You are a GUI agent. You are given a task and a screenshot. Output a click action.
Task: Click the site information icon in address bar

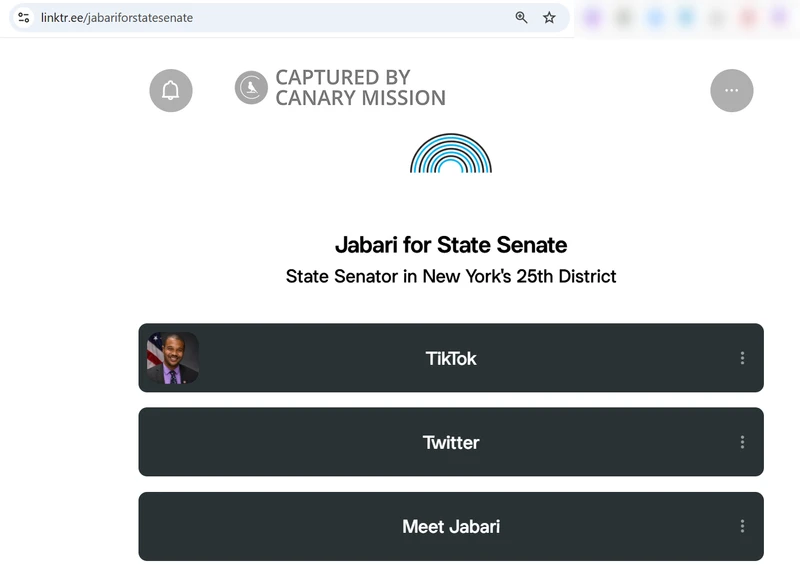click(24, 17)
